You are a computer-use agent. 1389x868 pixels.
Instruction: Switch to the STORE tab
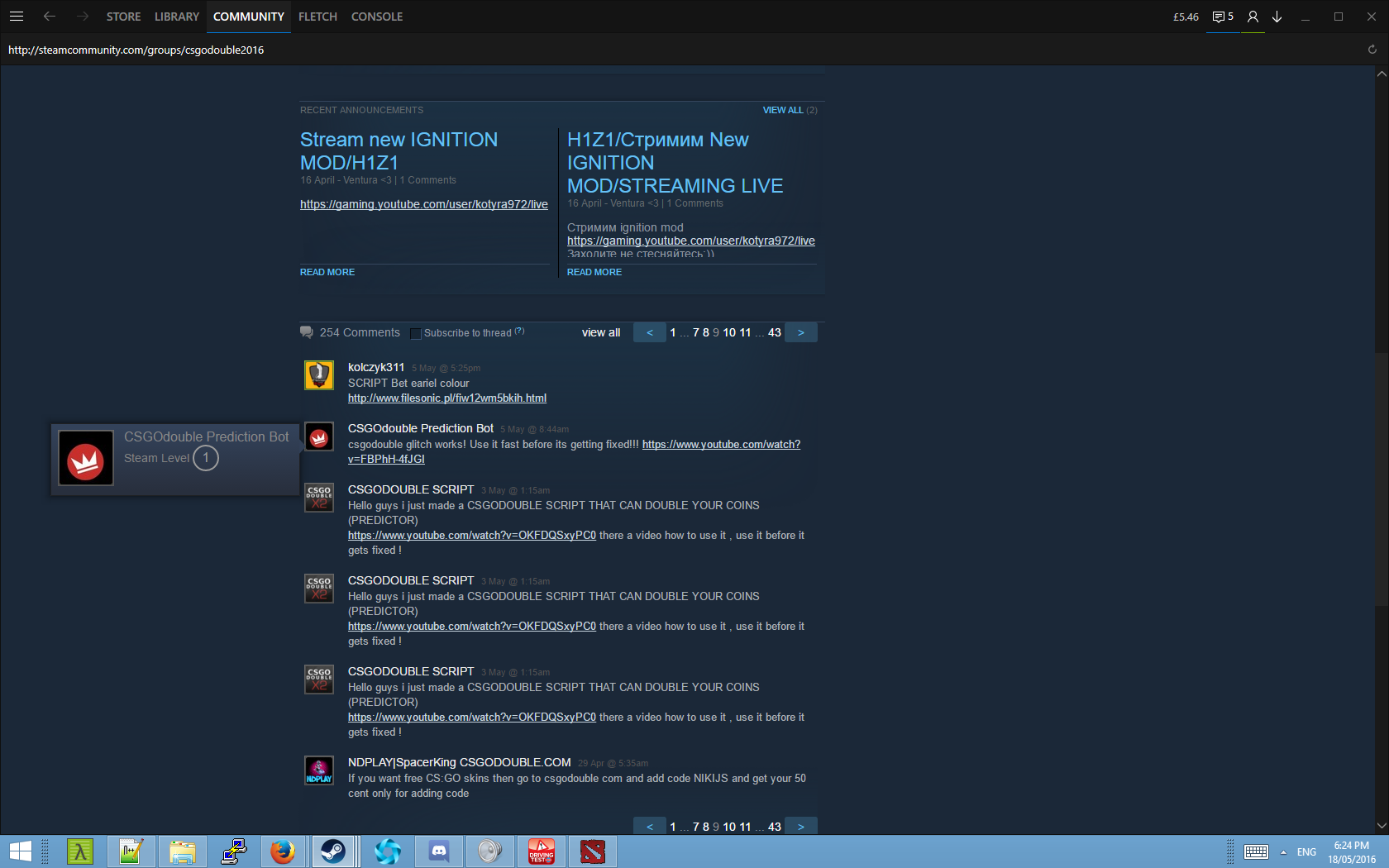pos(123,17)
